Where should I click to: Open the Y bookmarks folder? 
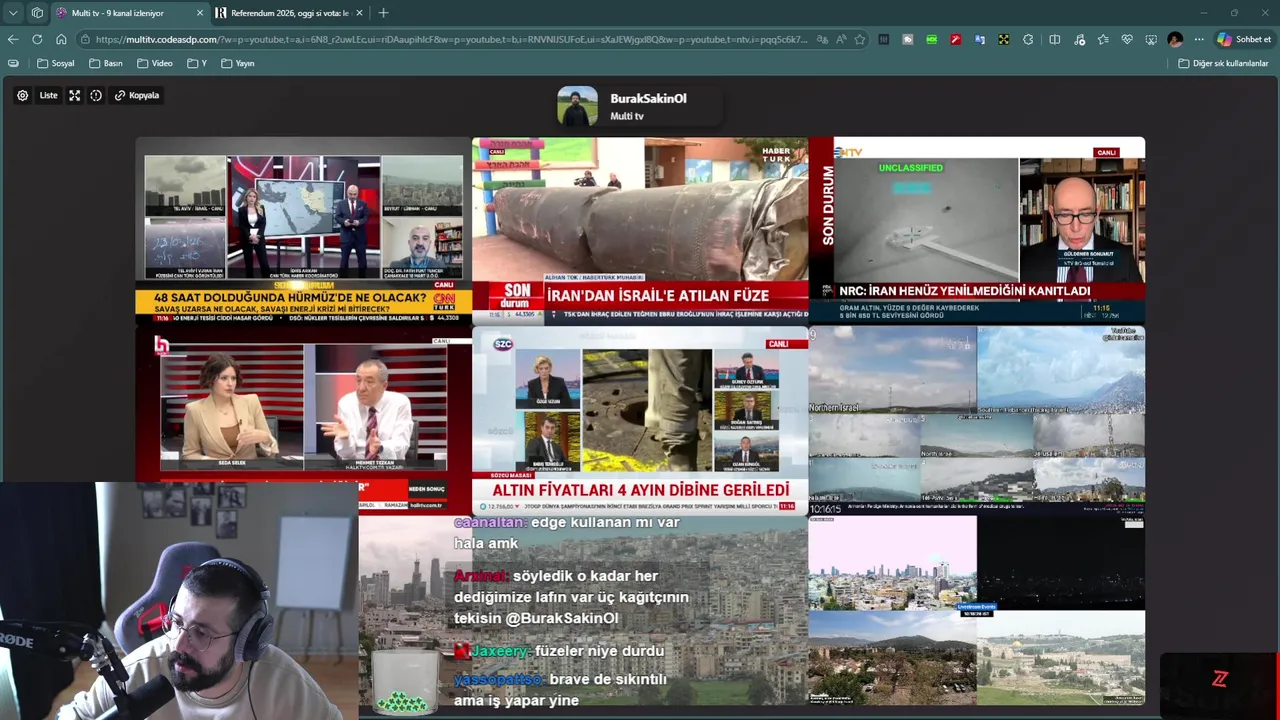tap(197, 63)
